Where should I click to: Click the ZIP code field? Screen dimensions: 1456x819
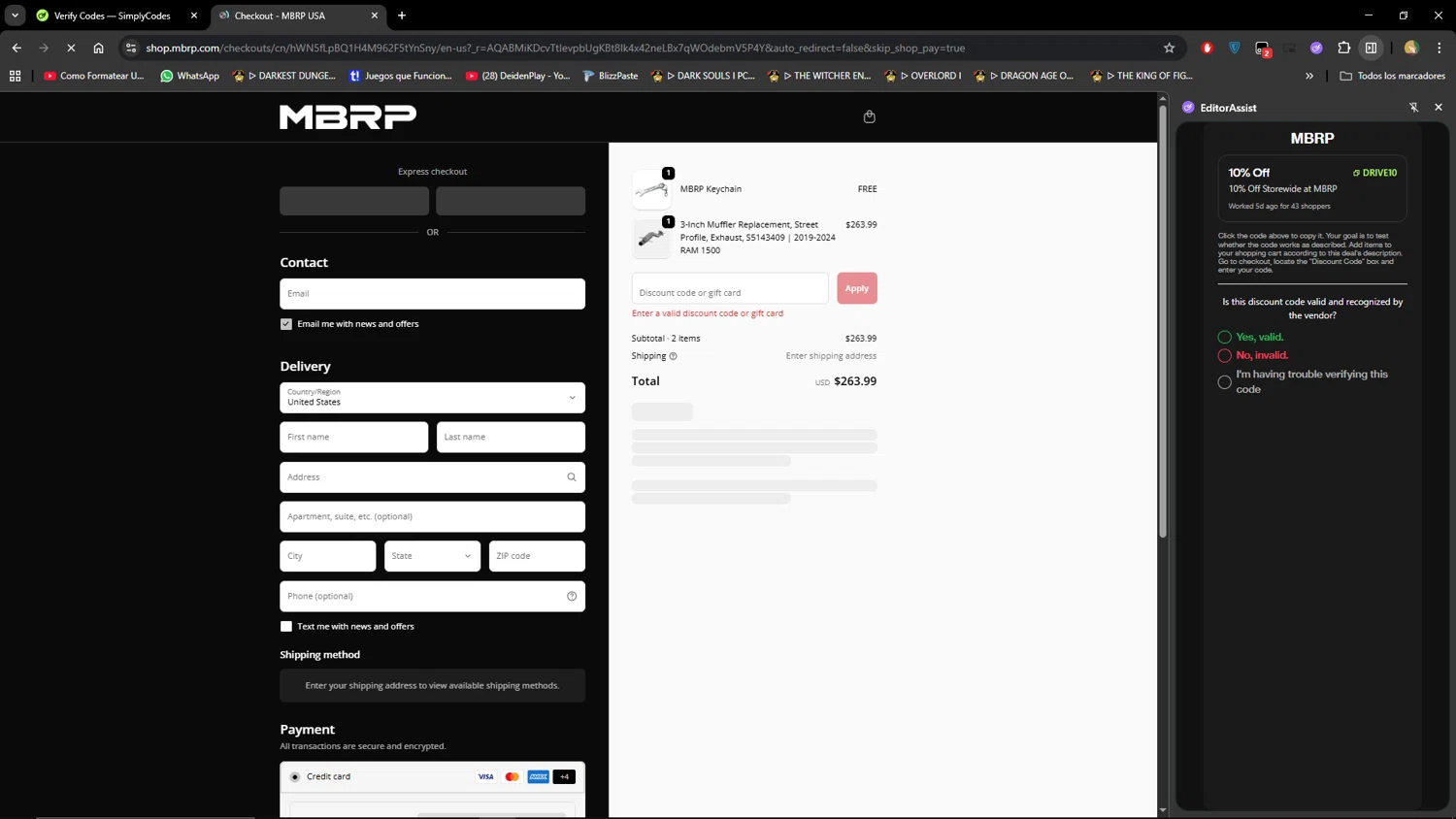click(x=537, y=556)
